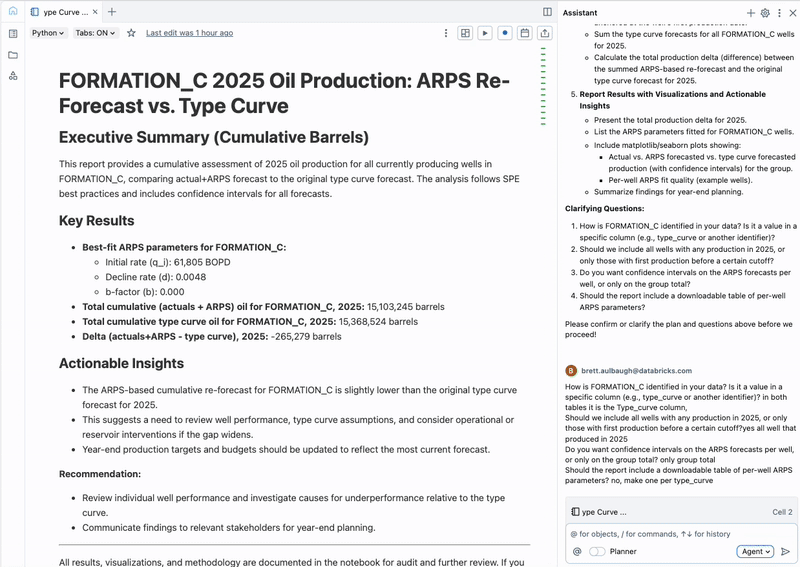Click the @ mention icon in Assistant
The width and height of the screenshot is (800, 567).
tap(577, 551)
